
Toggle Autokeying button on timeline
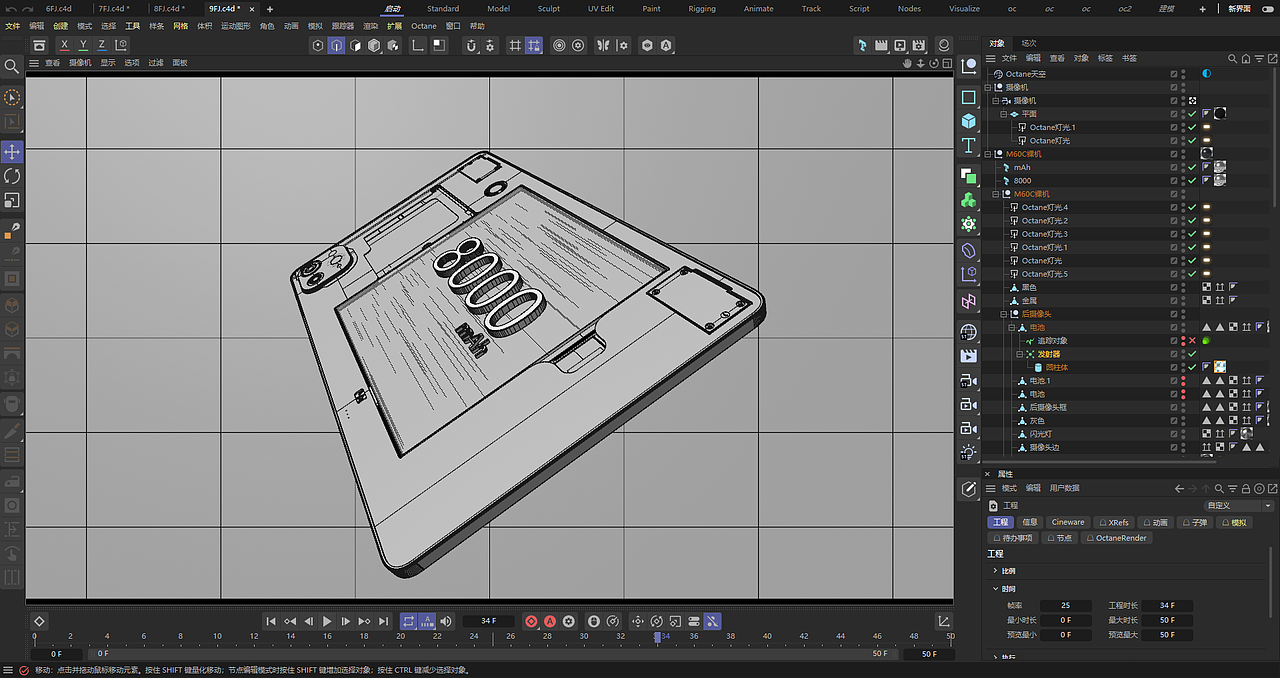(x=549, y=621)
